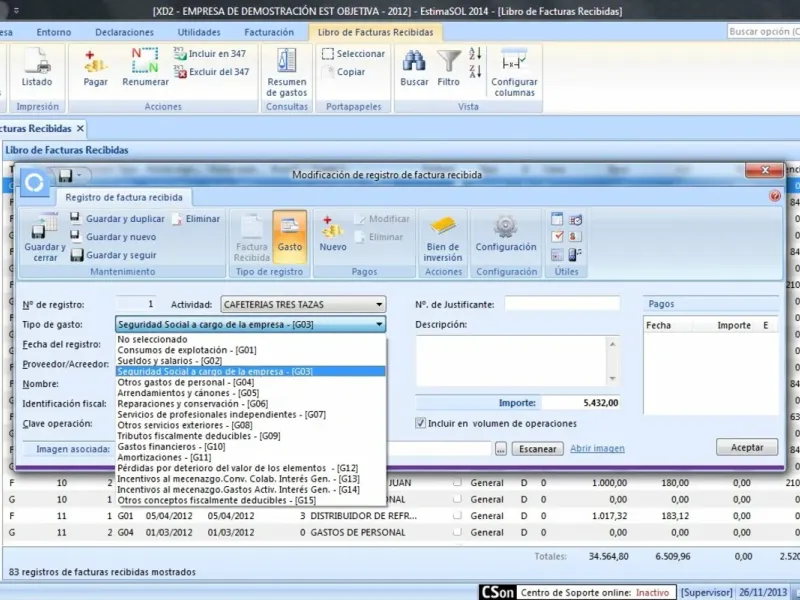800x600 pixels.
Task: Click the Descripción scrollbar down arrow
Action: pos(612,379)
